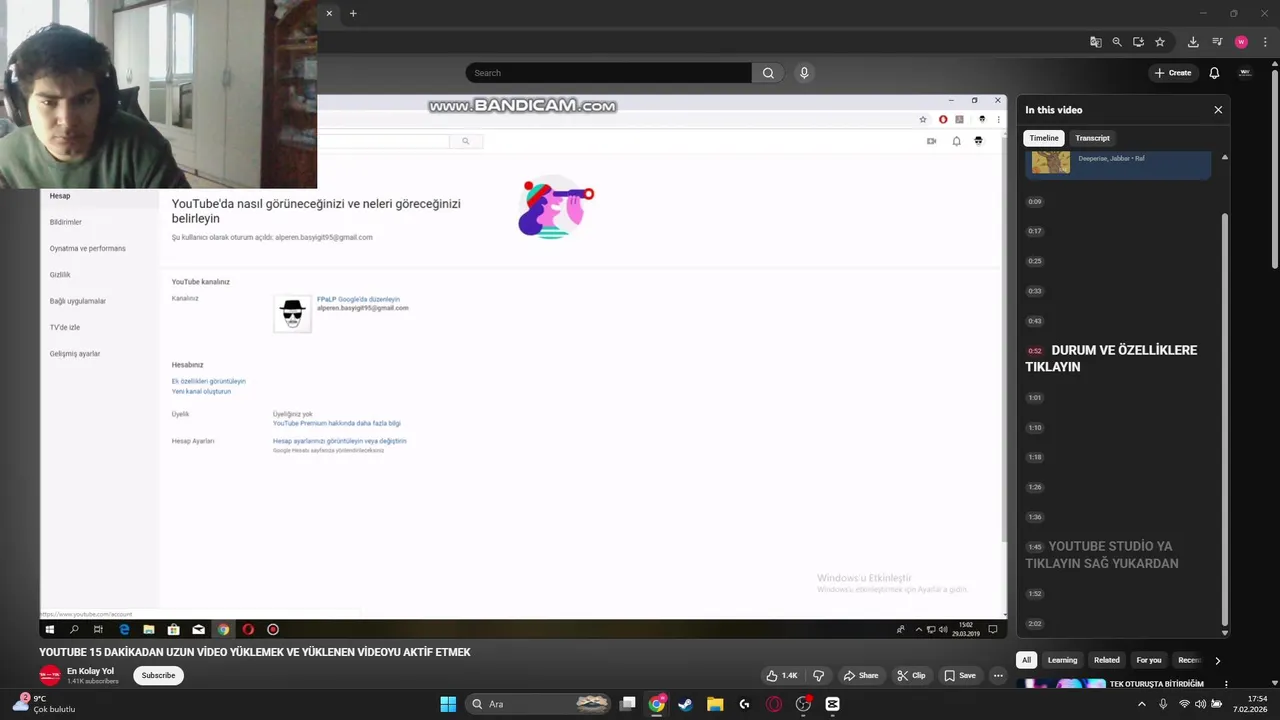1280x720 pixels.
Task: Open YouTube notifications bell
Action: click(x=1214, y=73)
